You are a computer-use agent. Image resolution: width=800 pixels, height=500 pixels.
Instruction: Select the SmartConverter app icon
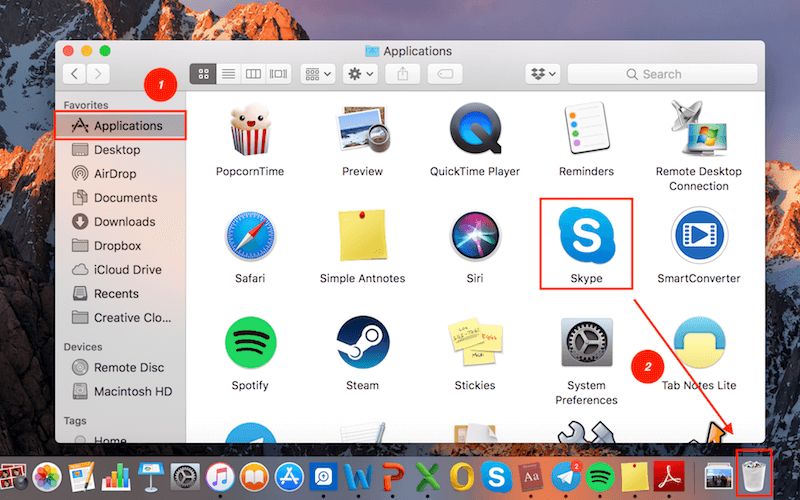[699, 236]
